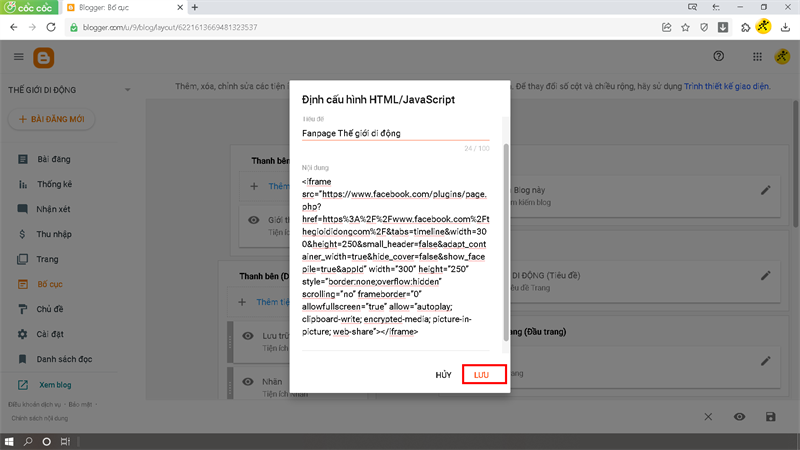Click the page's right scrollbar
This screenshot has height=450, width=800.
coord(795,163)
